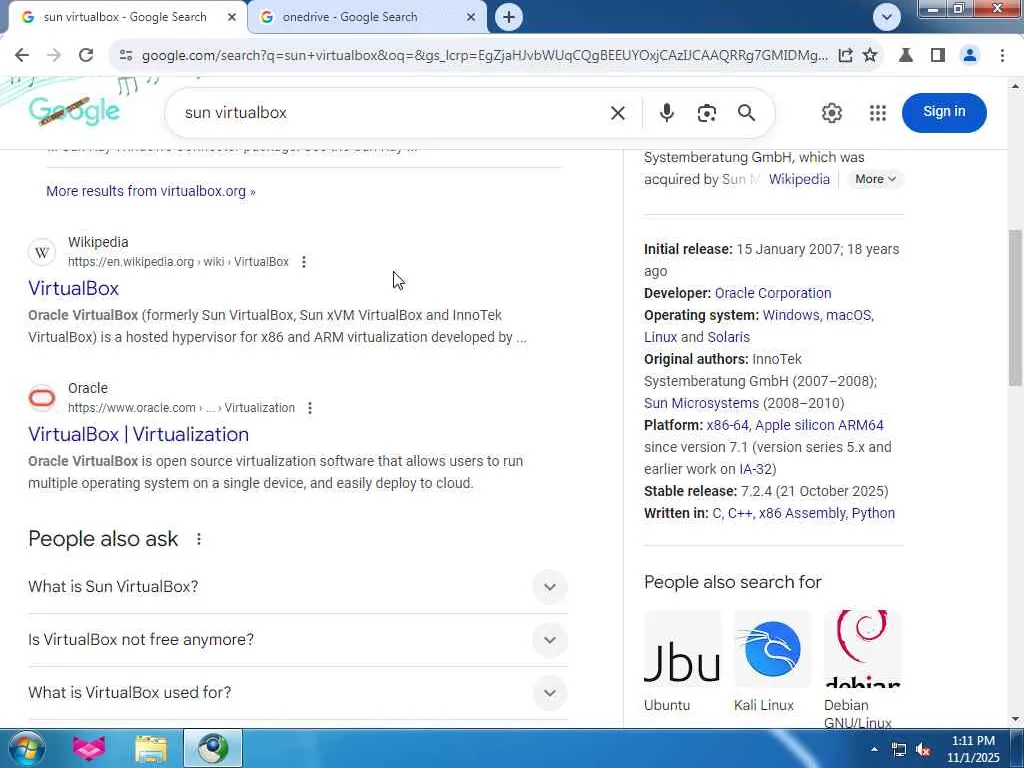Viewport: 1024px width, 768px height.
Task: Open People also ask options menu
Action: [199, 539]
